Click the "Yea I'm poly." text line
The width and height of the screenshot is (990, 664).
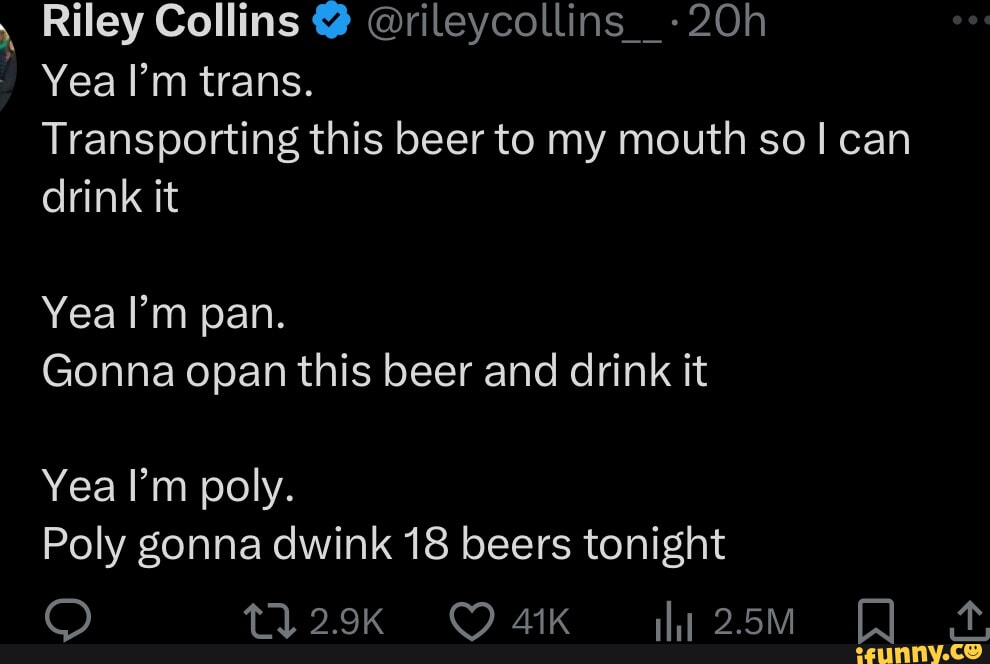167,486
